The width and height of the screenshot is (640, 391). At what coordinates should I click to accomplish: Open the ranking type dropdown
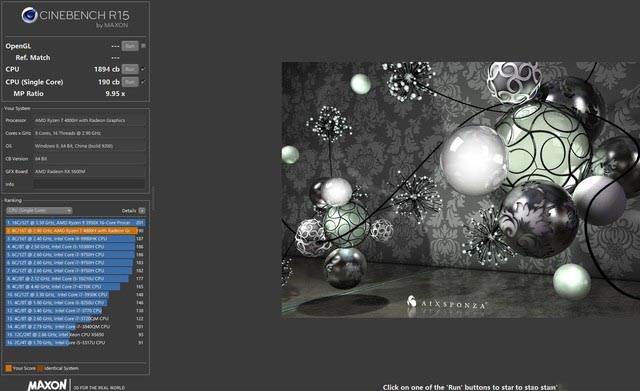pyautogui.click(x=39, y=211)
